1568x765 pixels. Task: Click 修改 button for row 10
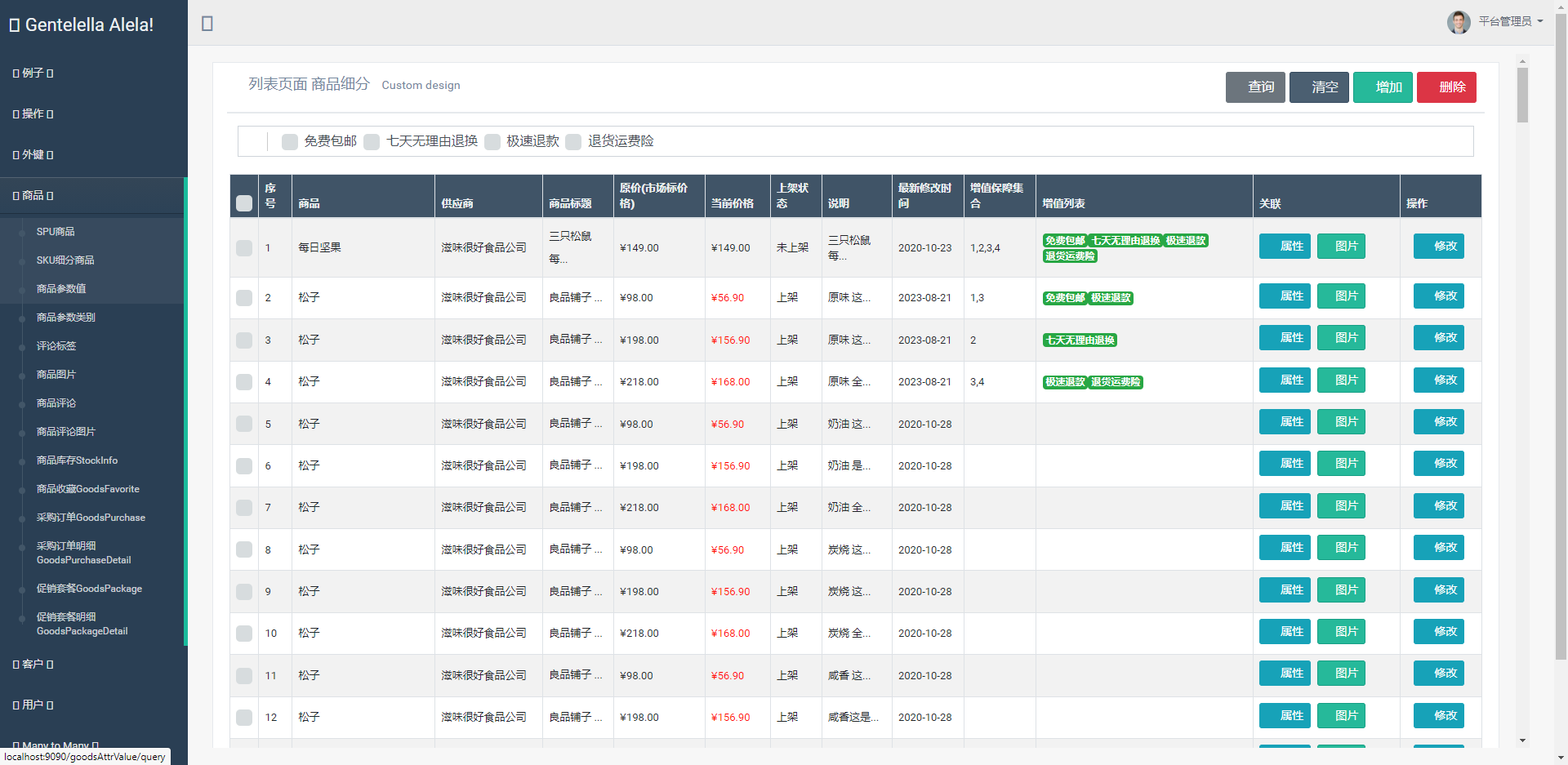tap(1439, 632)
